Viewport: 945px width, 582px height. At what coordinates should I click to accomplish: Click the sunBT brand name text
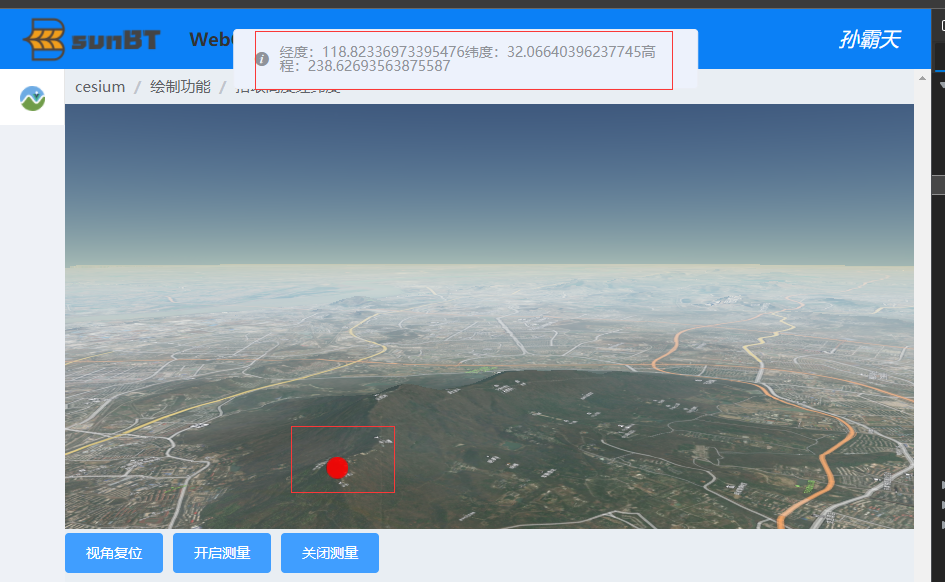pyautogui.click(x=115, y=41)
